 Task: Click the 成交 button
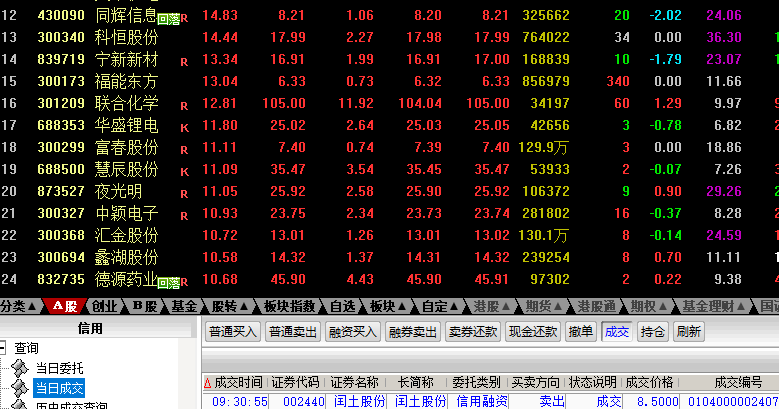(x=617, y=331)
